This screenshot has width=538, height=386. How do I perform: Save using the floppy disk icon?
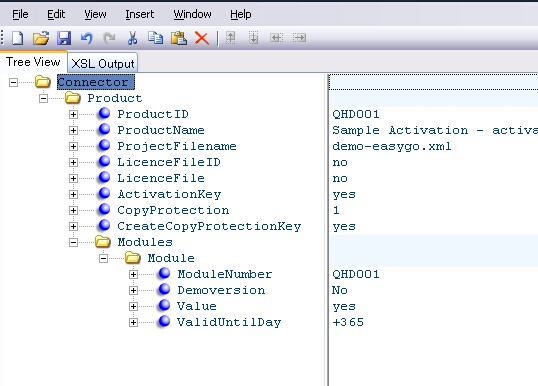64,38
